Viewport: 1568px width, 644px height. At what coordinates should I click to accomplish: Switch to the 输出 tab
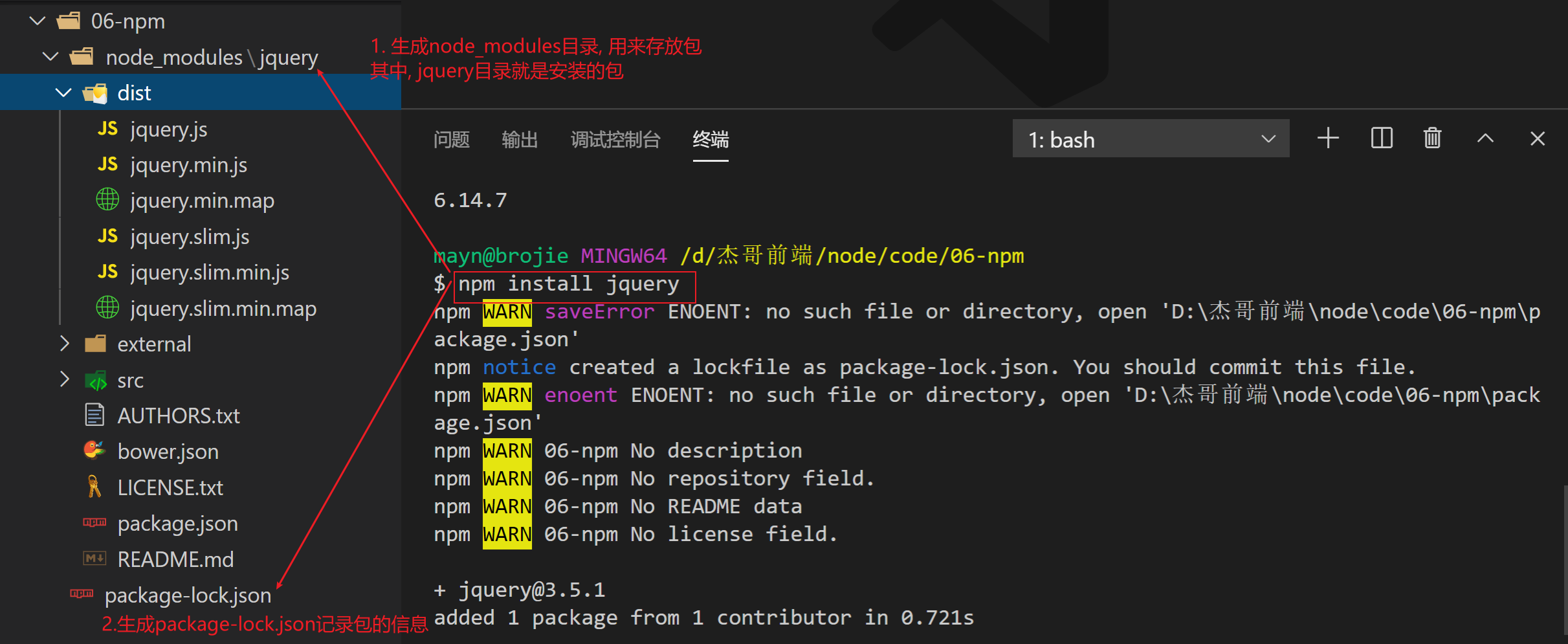click(520, 139)
